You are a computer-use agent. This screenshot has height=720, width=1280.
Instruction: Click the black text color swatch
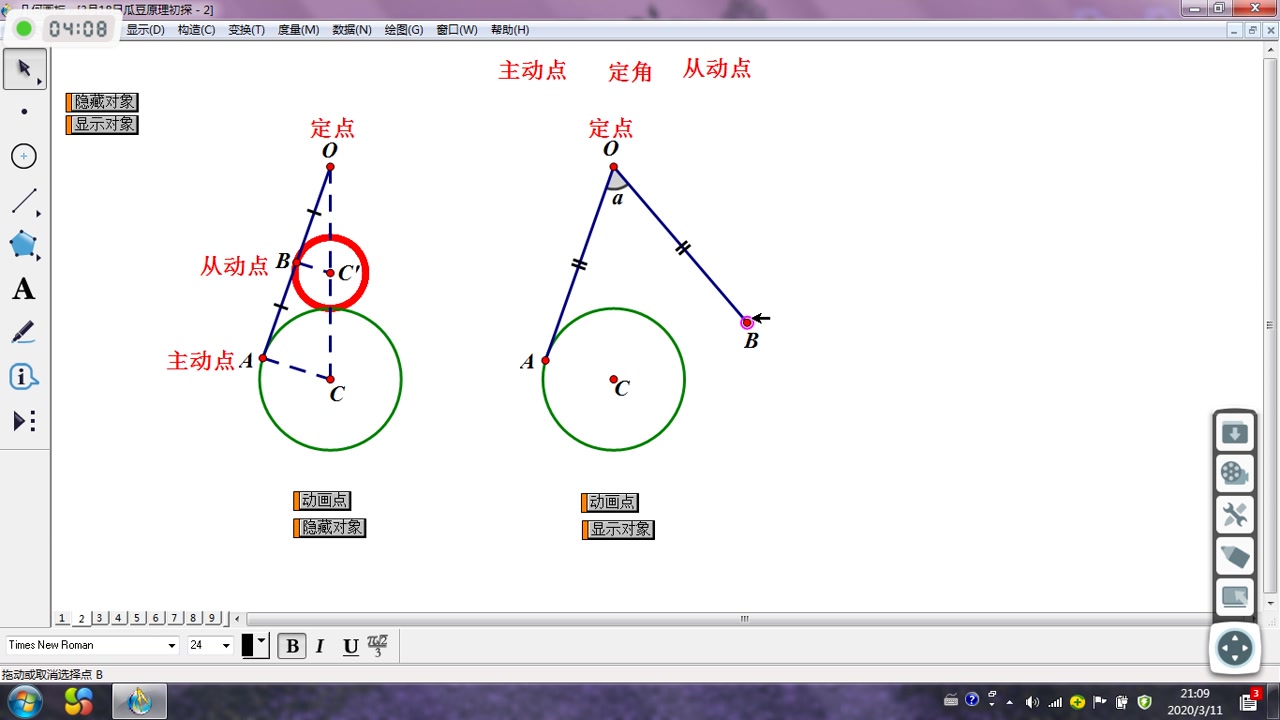coord(248,646)
